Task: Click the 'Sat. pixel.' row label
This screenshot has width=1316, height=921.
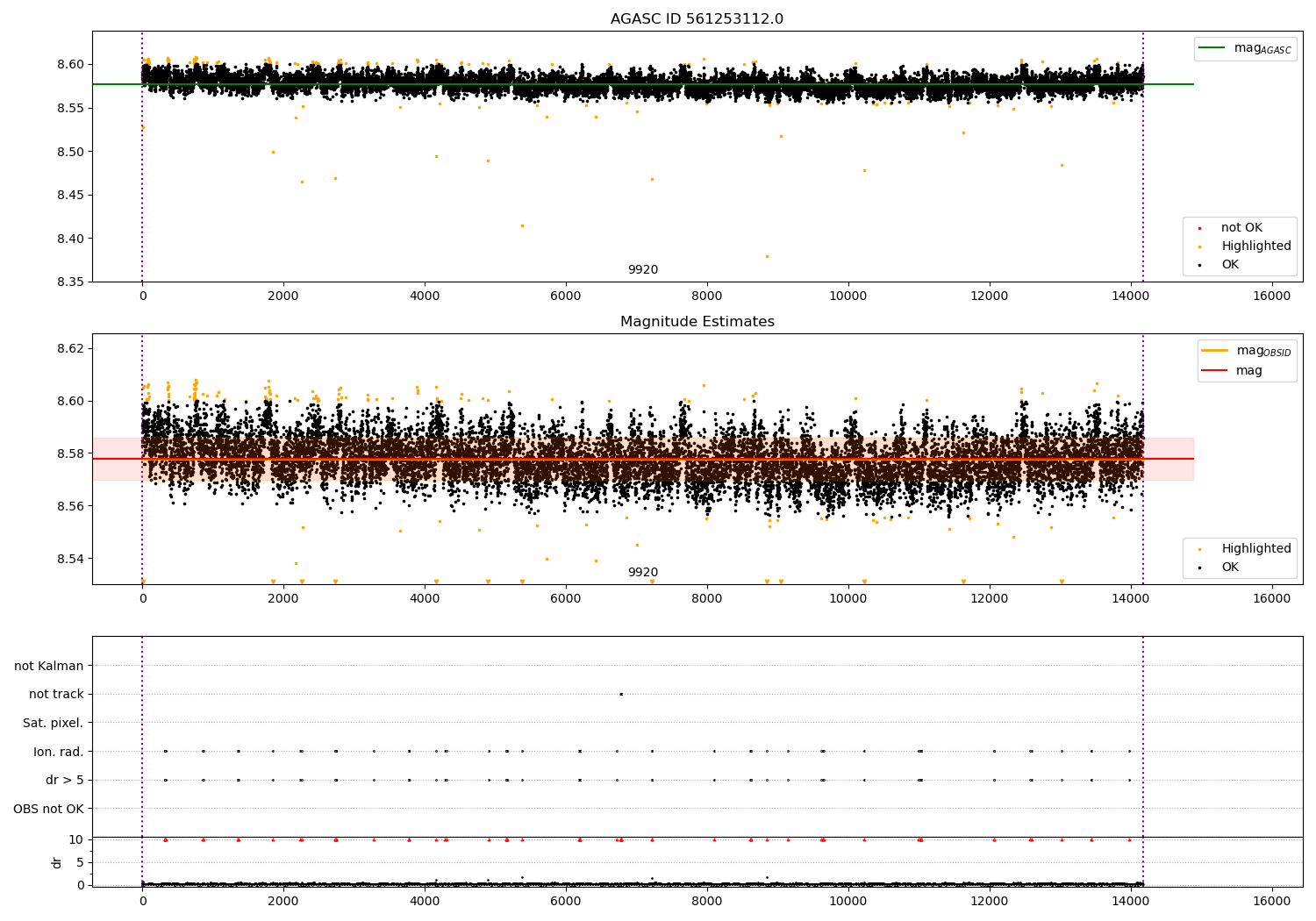Action: click(x=53, y=723)
